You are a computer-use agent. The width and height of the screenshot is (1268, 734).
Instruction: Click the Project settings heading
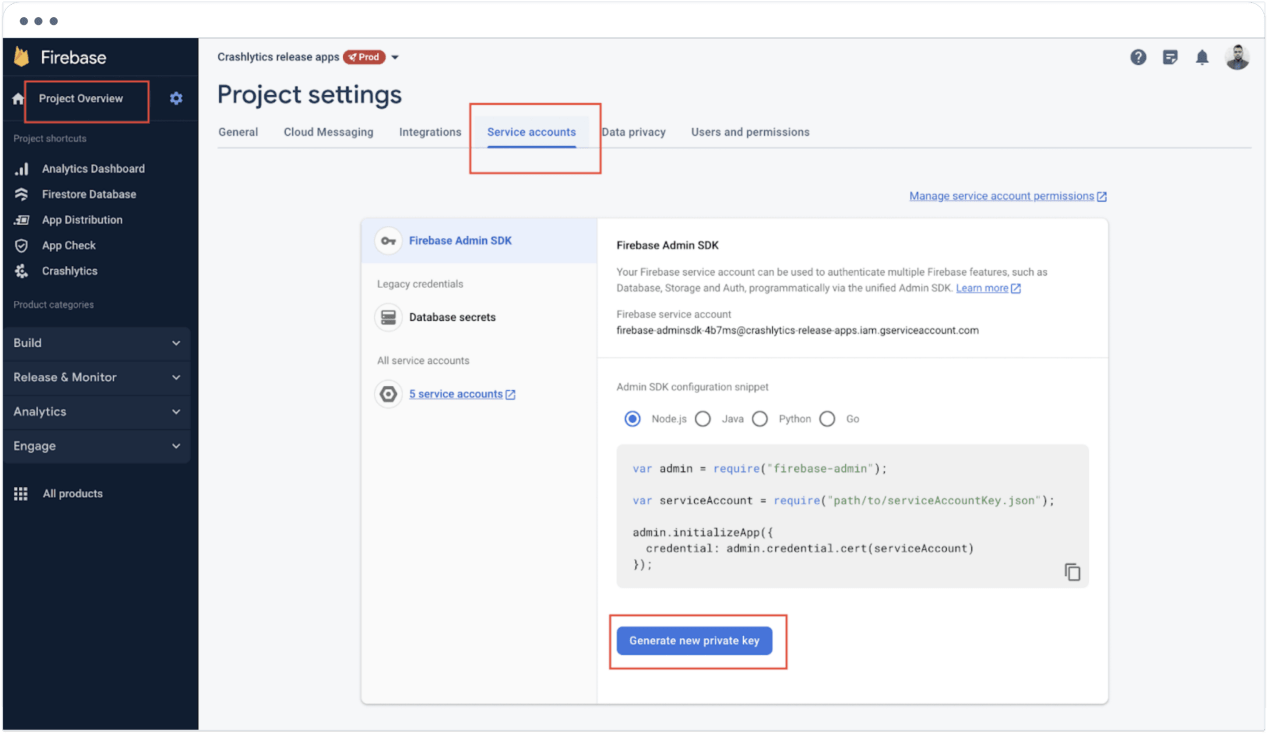[x=309, y=95]
